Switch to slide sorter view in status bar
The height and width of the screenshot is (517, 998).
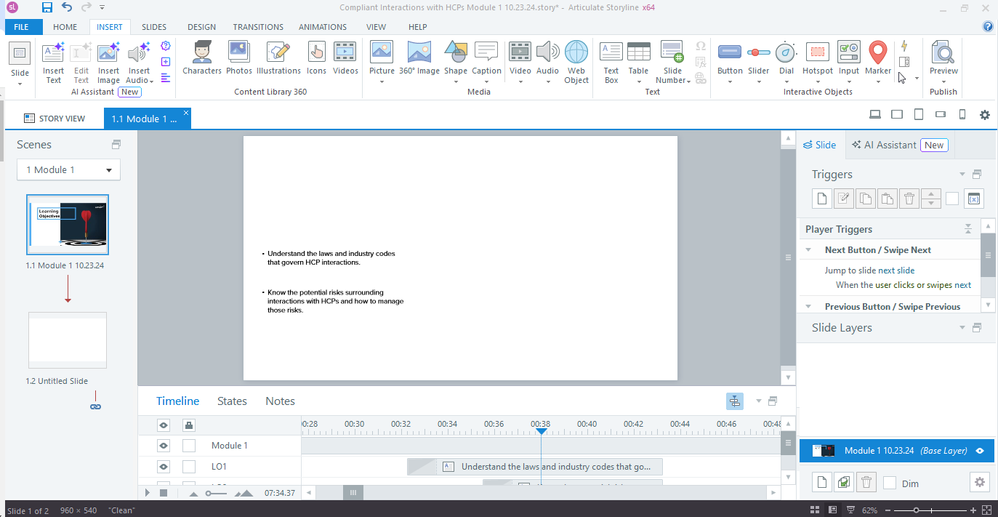[x=815, y=510]
